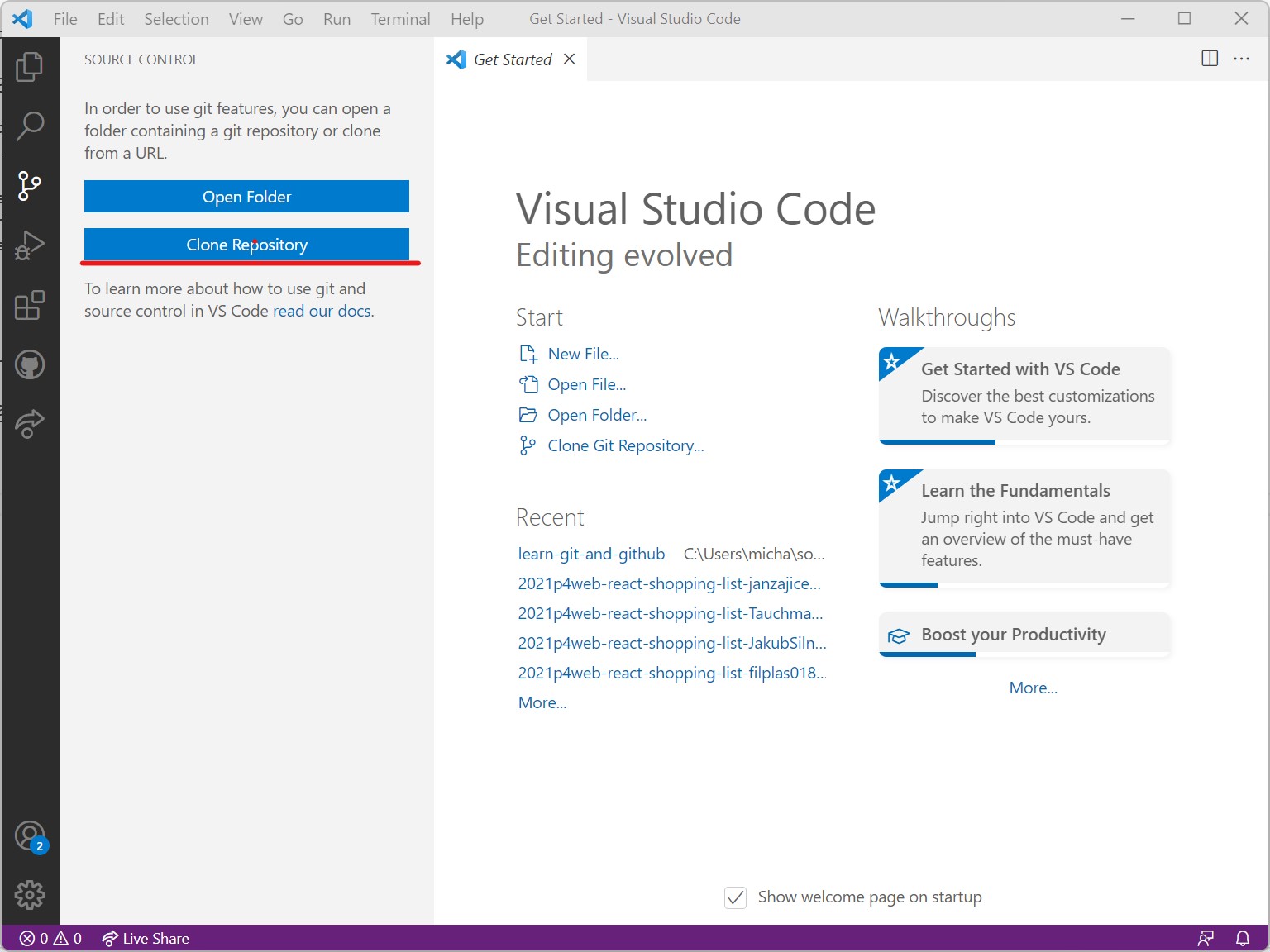Screen dimensions: 1270x952
Task: Open the Run and Debug view
Action: (30, 245)
